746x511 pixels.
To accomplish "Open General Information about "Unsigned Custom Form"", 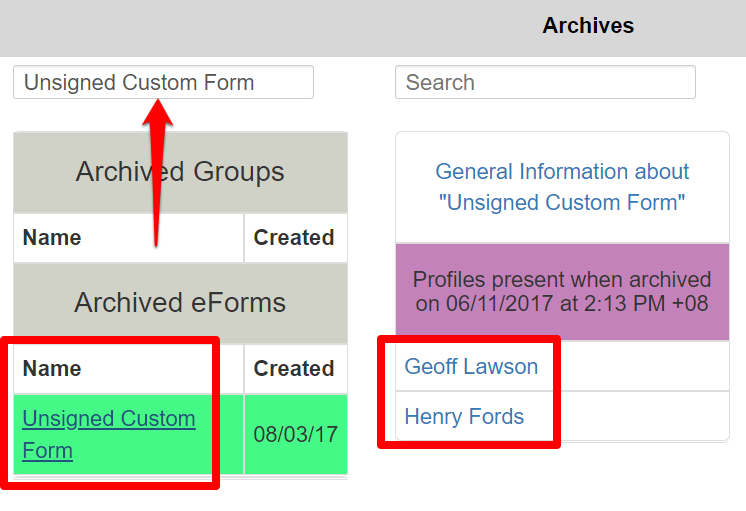I will tap(562, 187).
